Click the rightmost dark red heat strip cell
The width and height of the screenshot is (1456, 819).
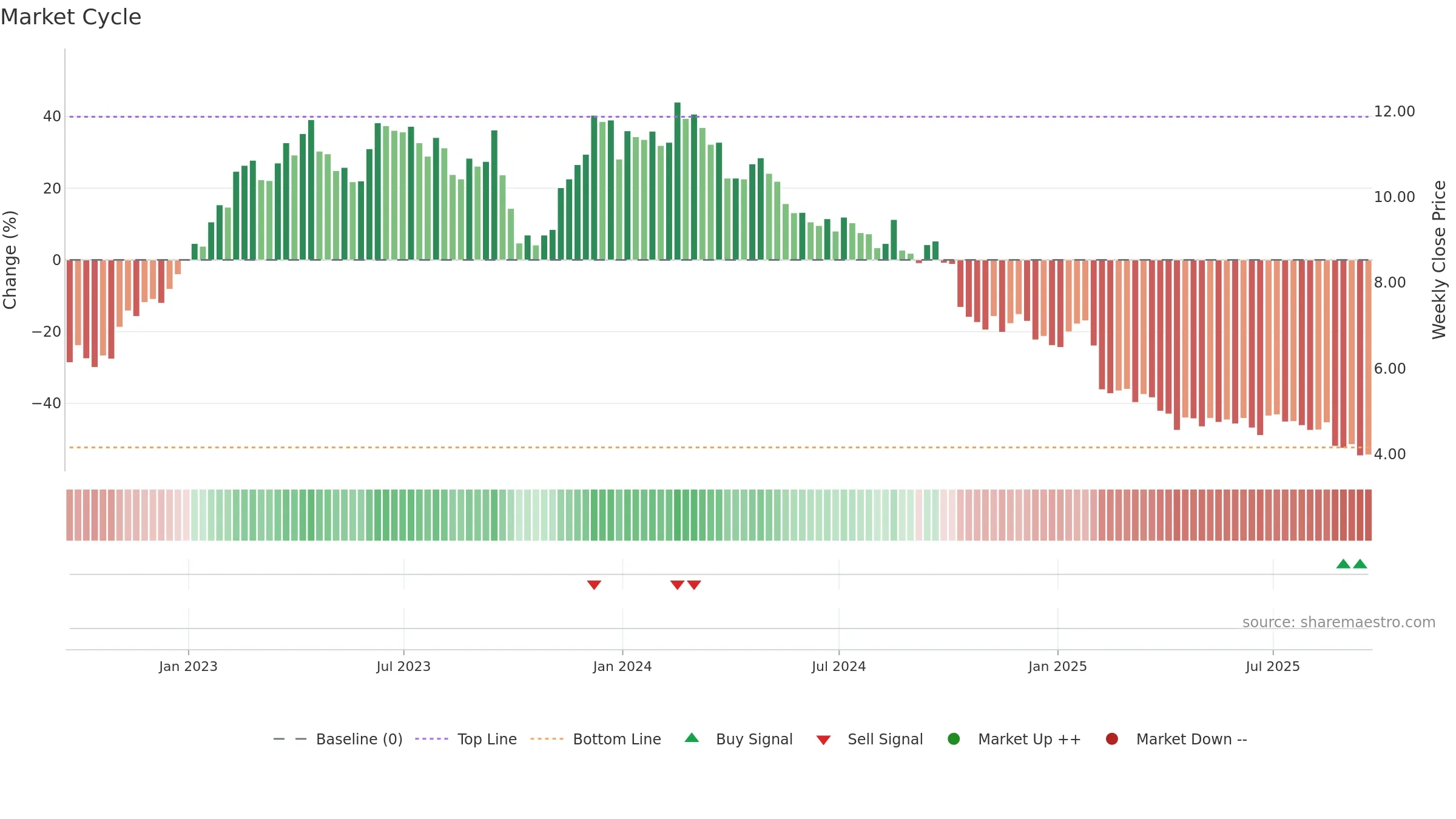tap(1368, 515)
